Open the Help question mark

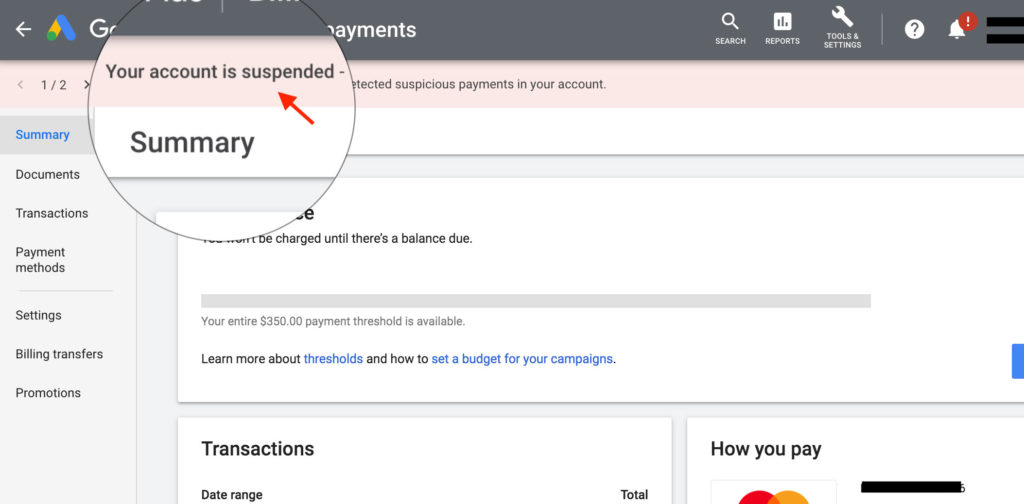(914, 29)
